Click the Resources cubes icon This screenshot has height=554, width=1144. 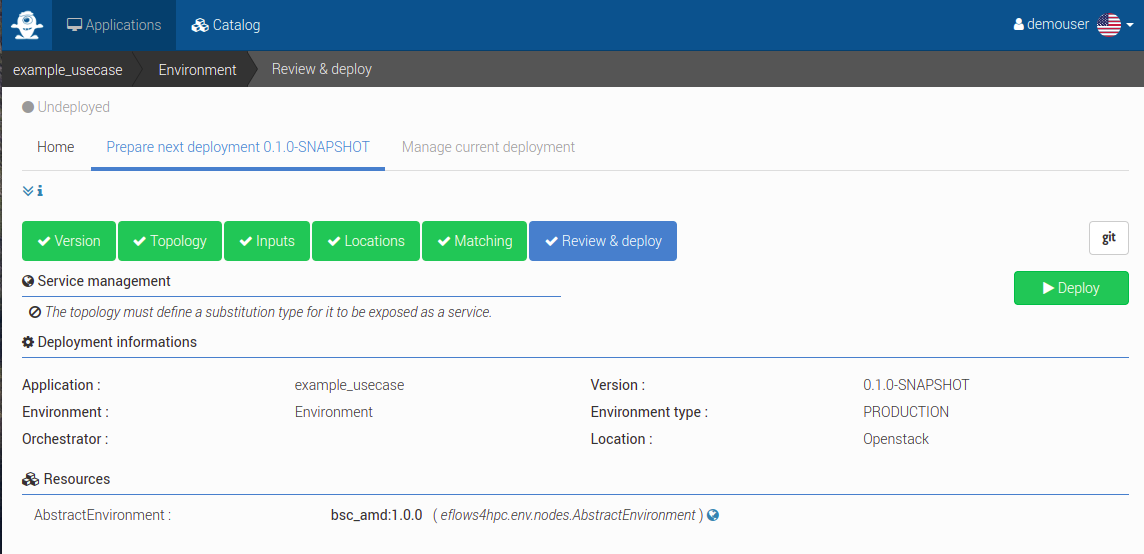tap(30, 480)
